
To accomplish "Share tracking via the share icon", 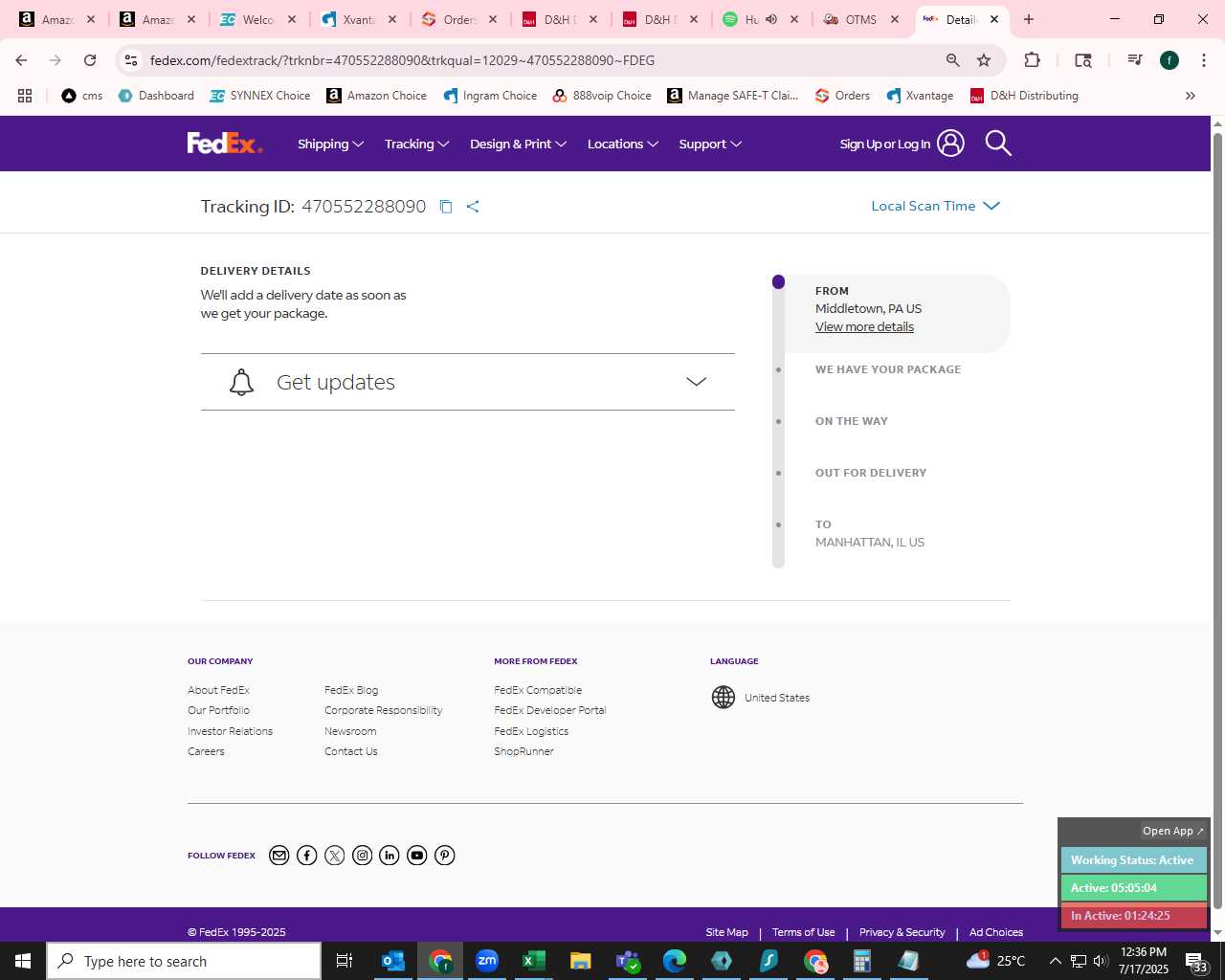I will pyautogui.click(x=473, y=207).
